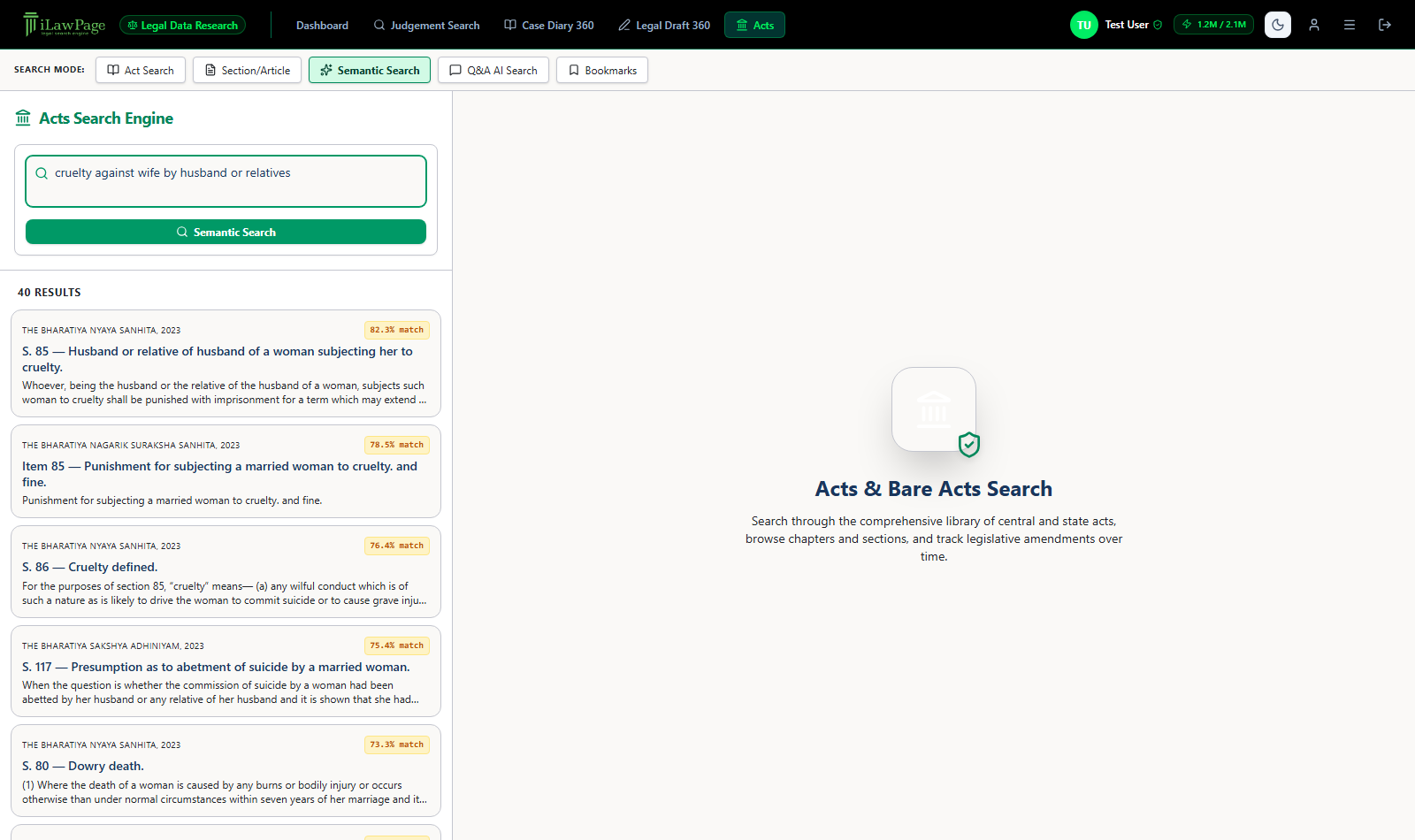This screenshot has width=1415, height=840.
Task: Click the iLawPage logo
Action: [64, 25]
